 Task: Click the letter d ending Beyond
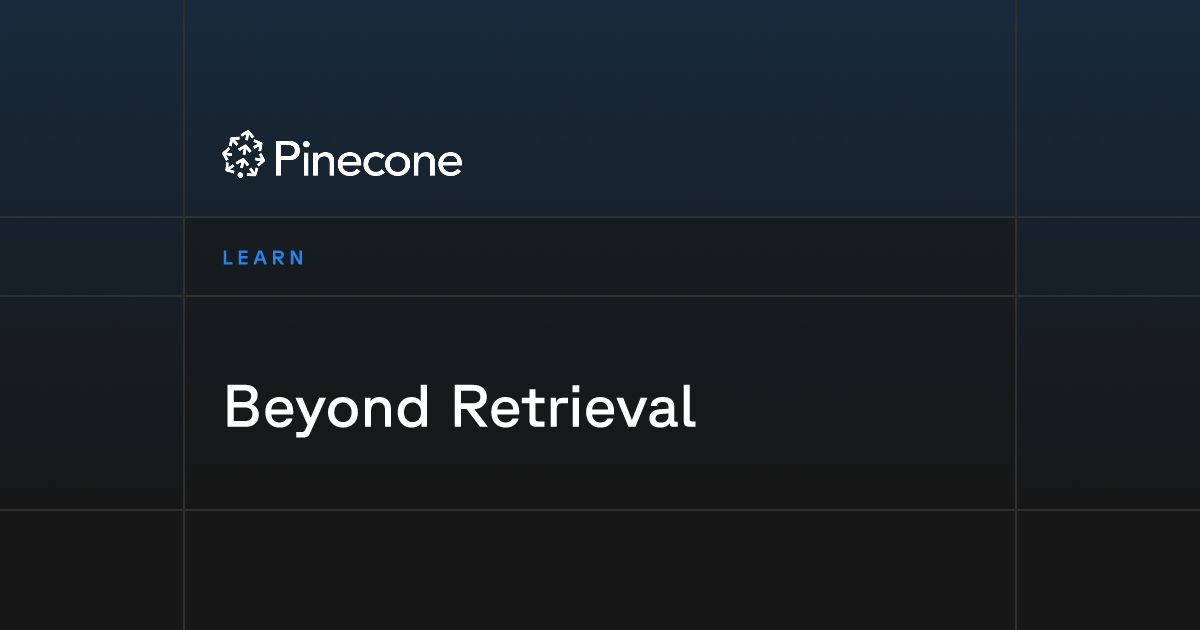[414, 407]
